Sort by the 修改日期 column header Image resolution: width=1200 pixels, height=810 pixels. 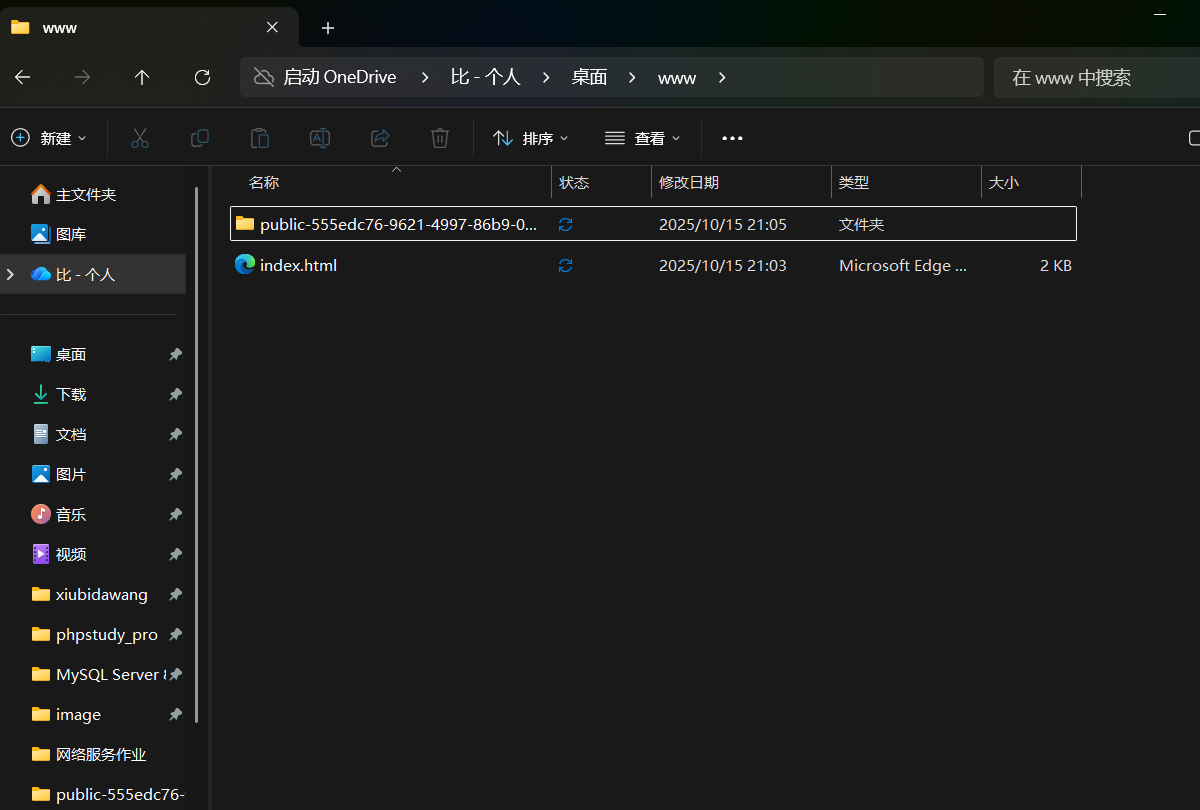(689, 183)
